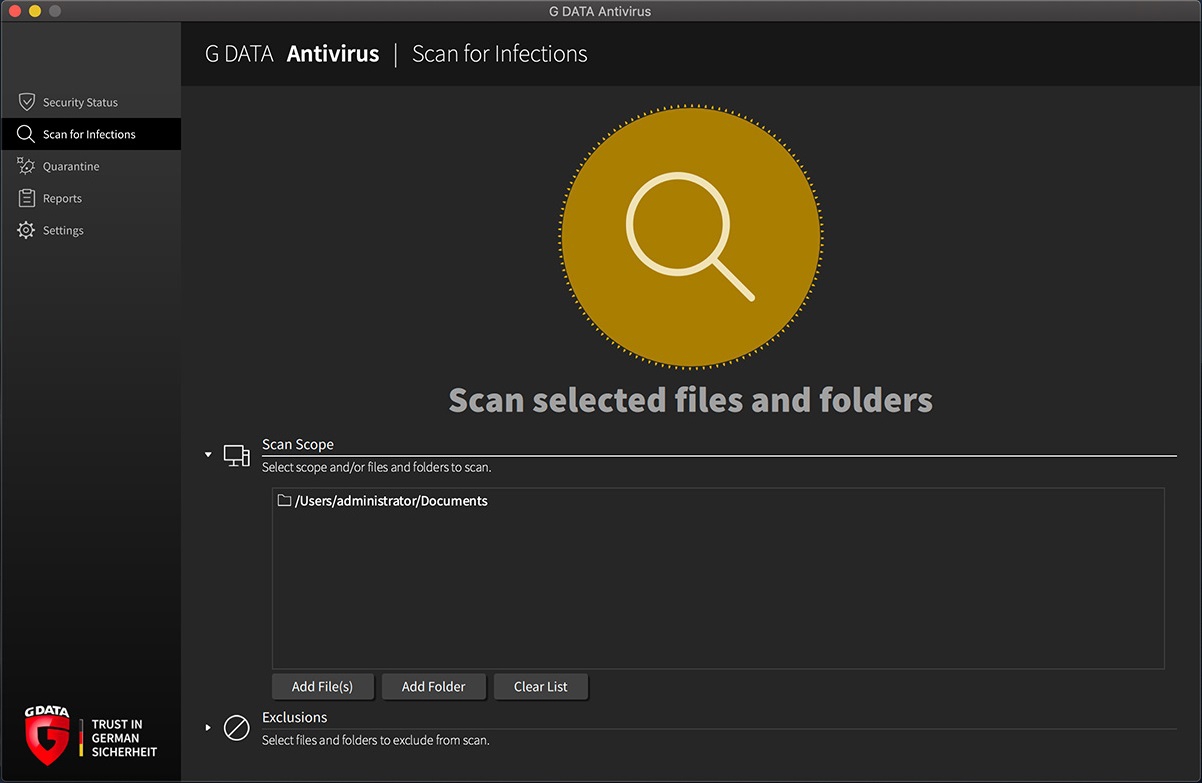
Task: Start scan with large yellow magnifier button
Action: click(690, 237)
